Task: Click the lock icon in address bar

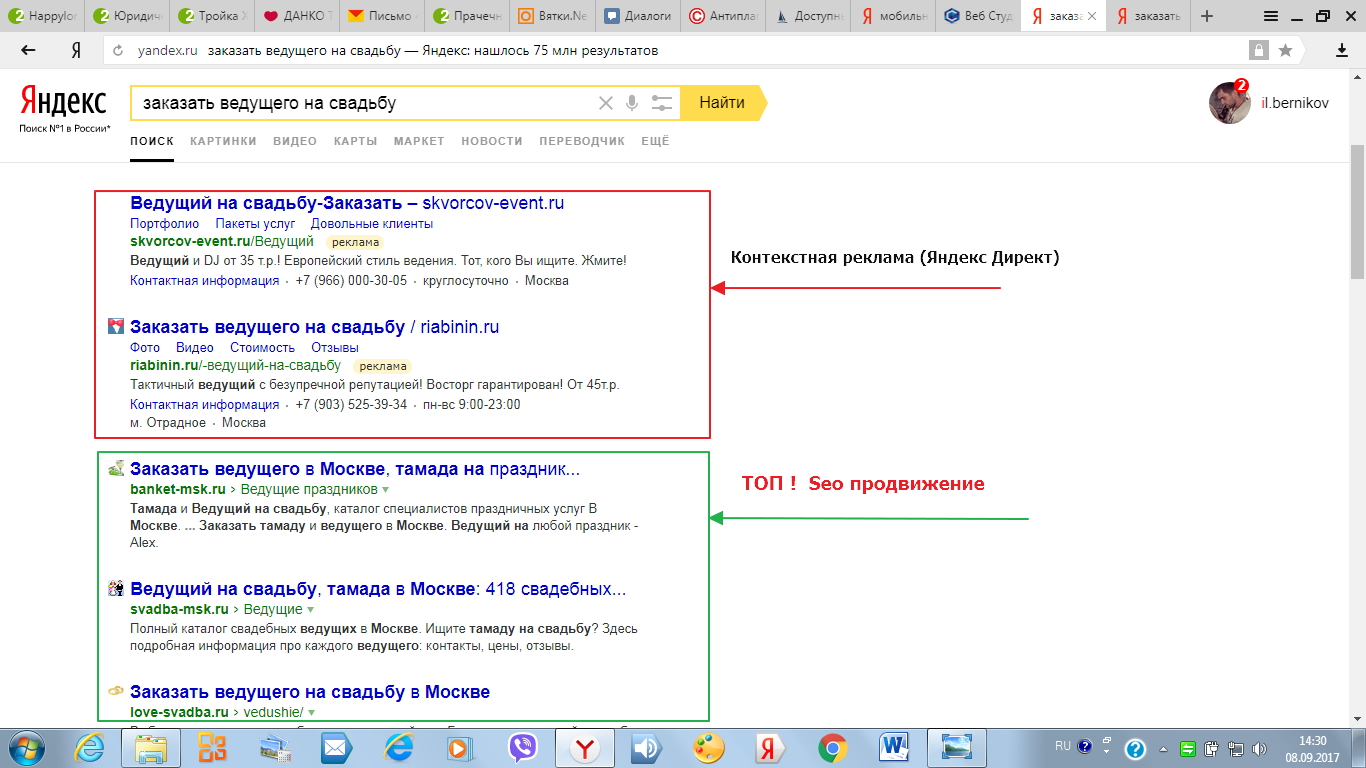Action: pyautogui.click(x=1258, y=50)
